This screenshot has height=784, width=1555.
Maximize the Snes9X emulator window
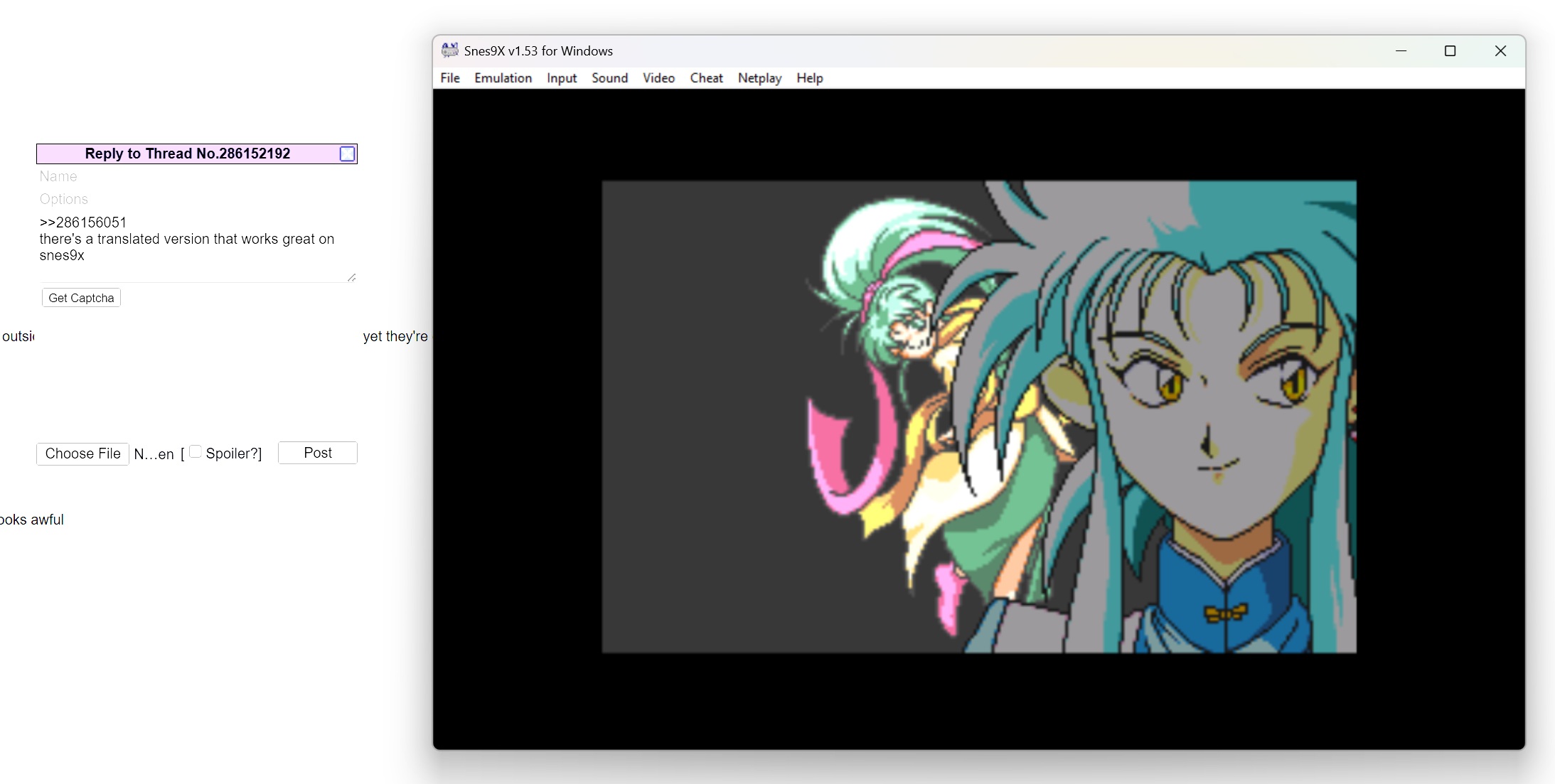tap(1450, 50)
